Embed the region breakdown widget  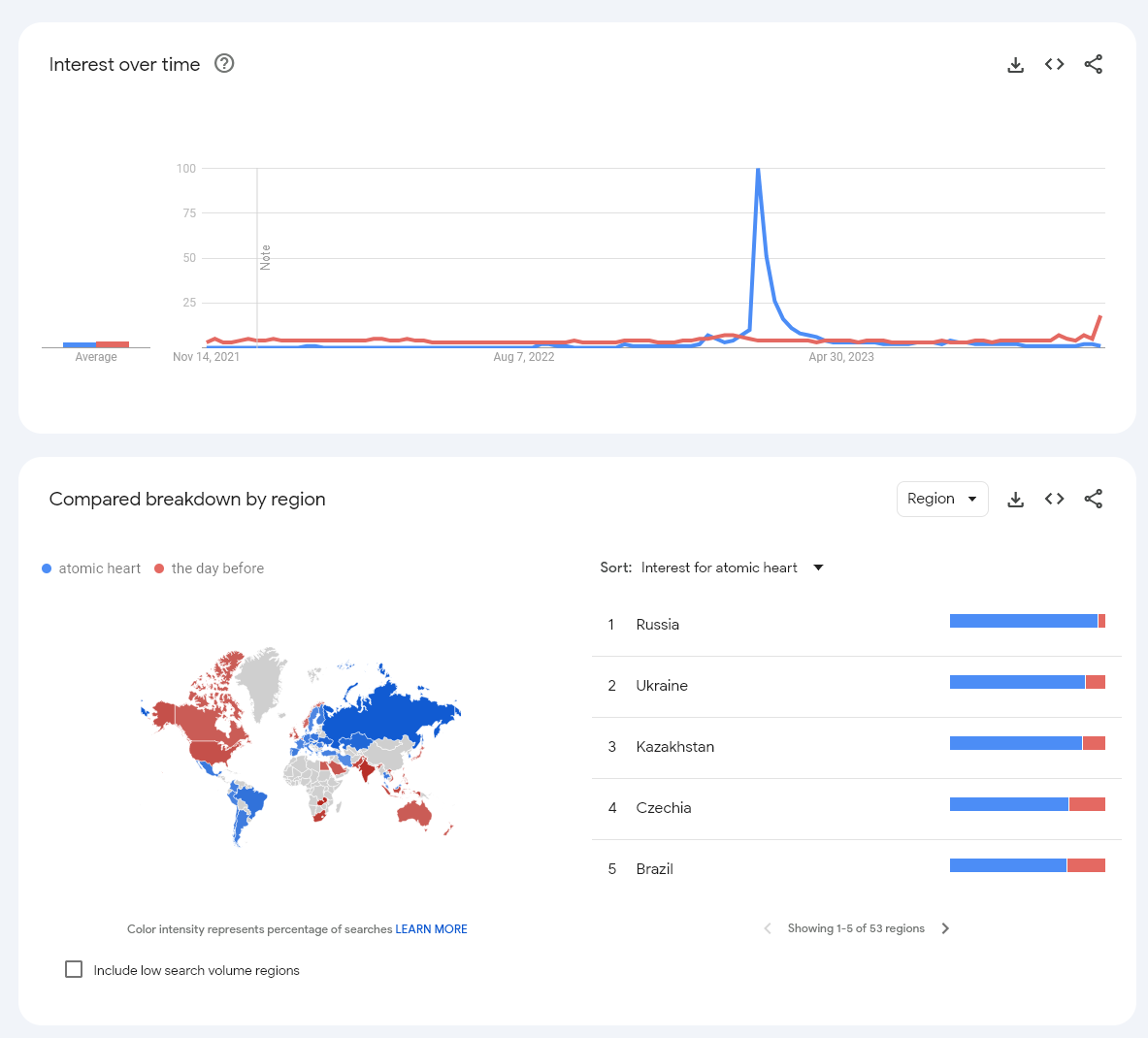(x=1054, y=500)
